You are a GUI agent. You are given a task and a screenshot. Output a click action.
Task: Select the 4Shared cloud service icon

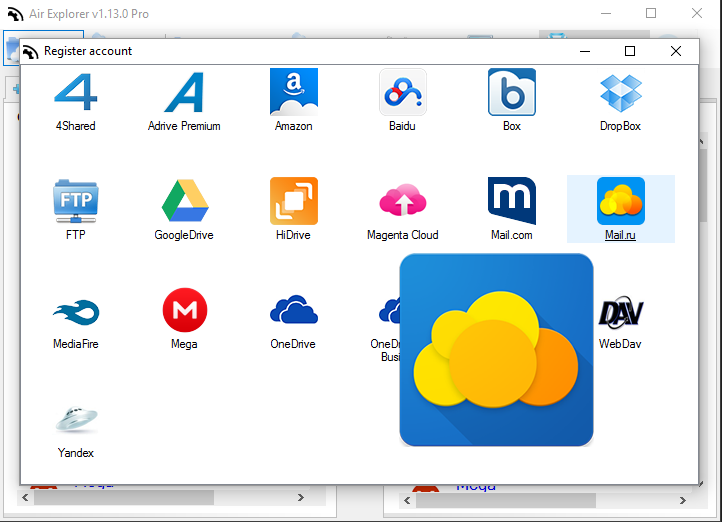(x=76, y=92)
